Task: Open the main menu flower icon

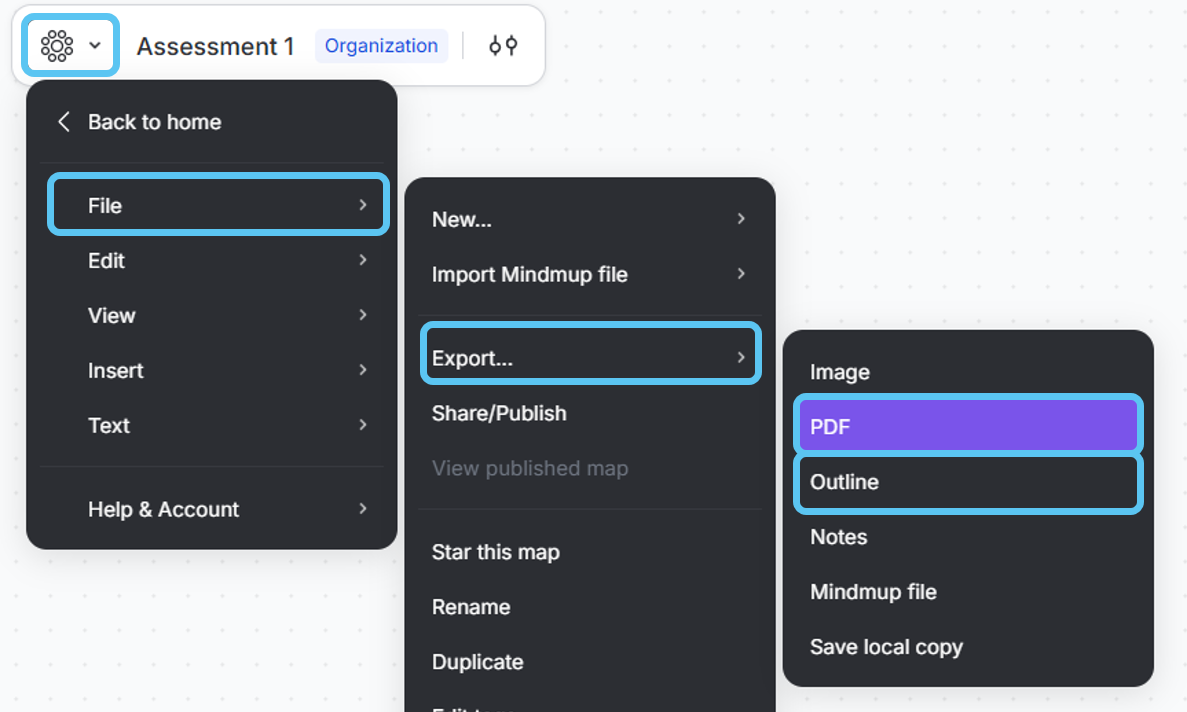Action: [57, 45]
